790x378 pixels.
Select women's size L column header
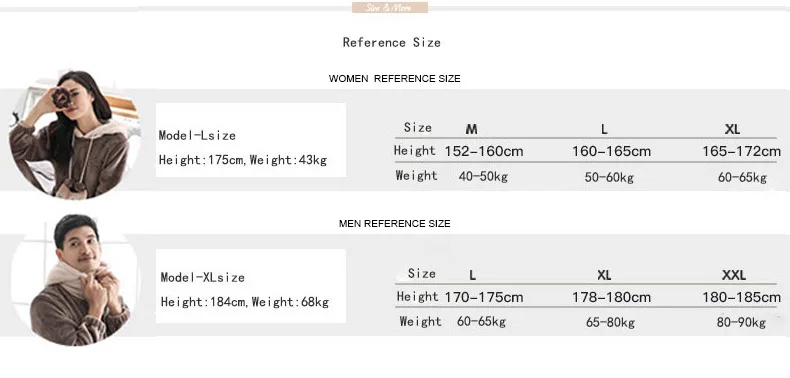[x=604, y=130]
